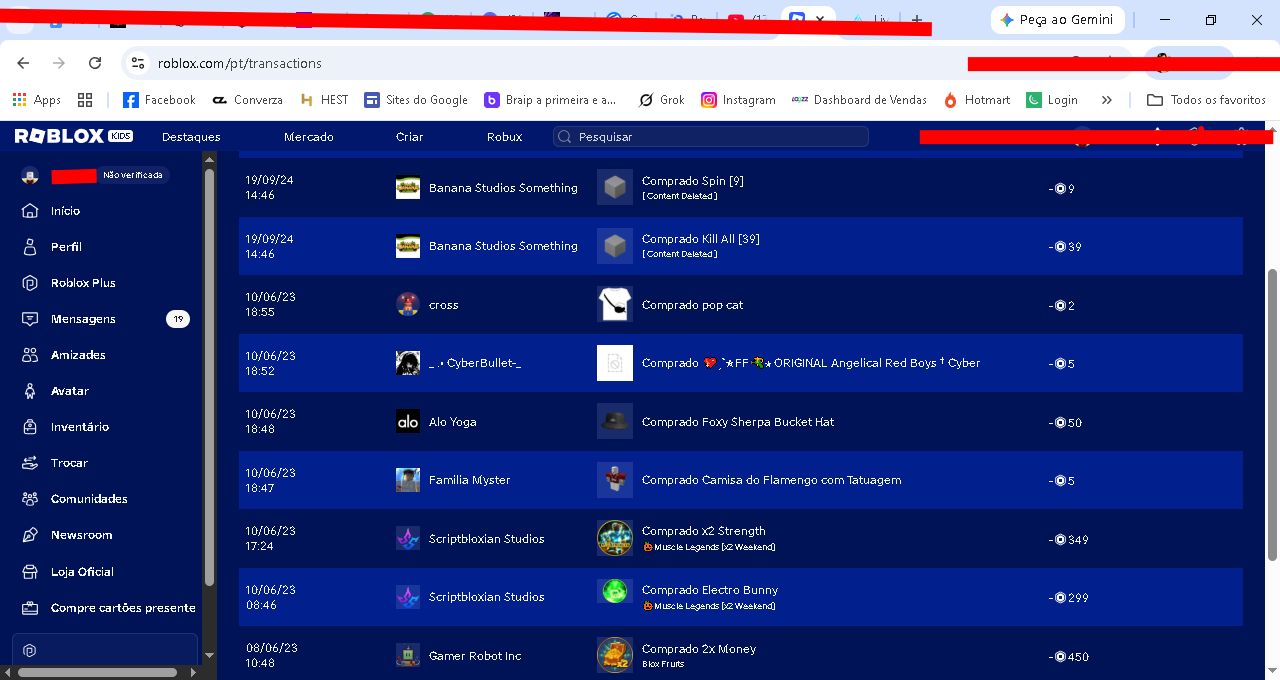Open the Hotmart bookmark
The image size is (1280, 680).
pyautogui.click(x=975, y=100)
